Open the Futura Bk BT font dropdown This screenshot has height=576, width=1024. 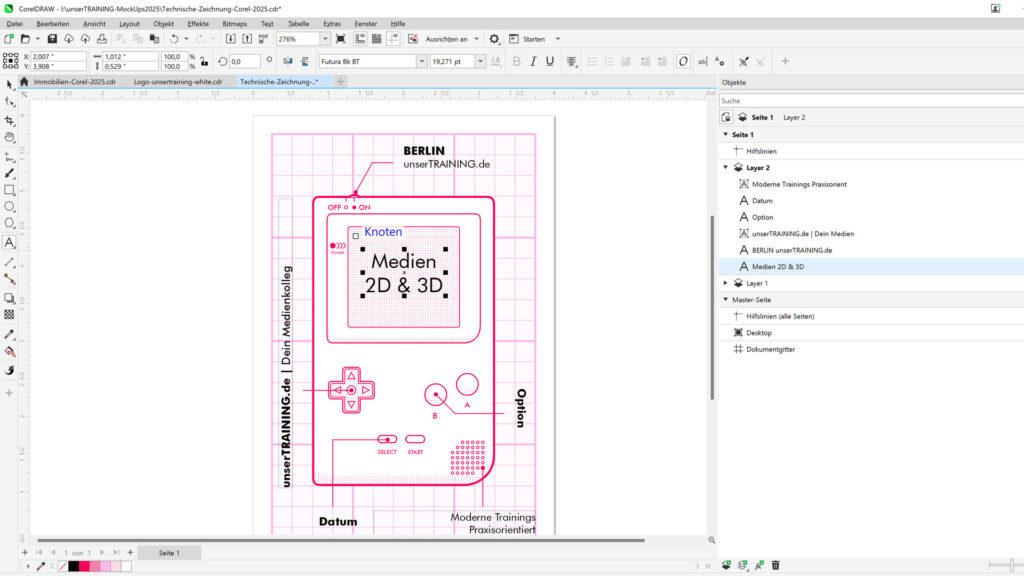click(x=421, y=61)
